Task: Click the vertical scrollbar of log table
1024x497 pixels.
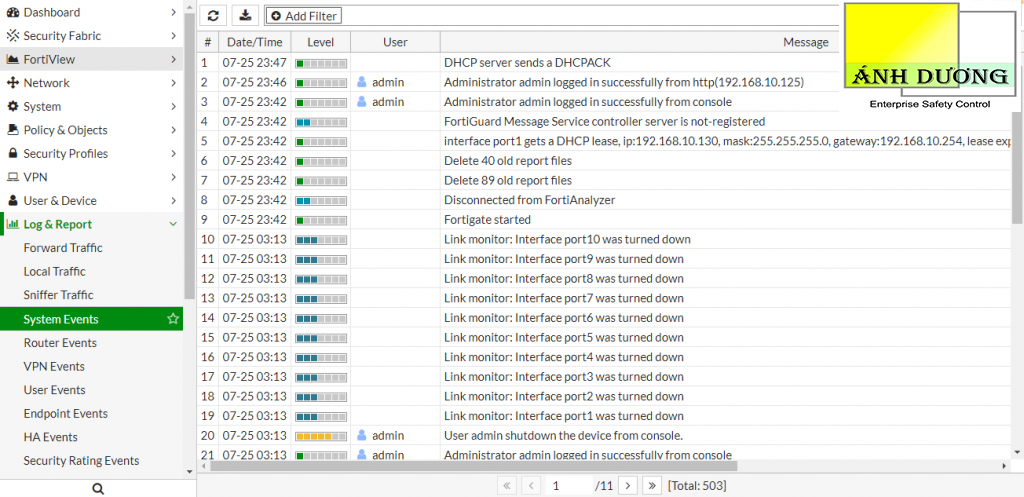Action: (1017, 167)
